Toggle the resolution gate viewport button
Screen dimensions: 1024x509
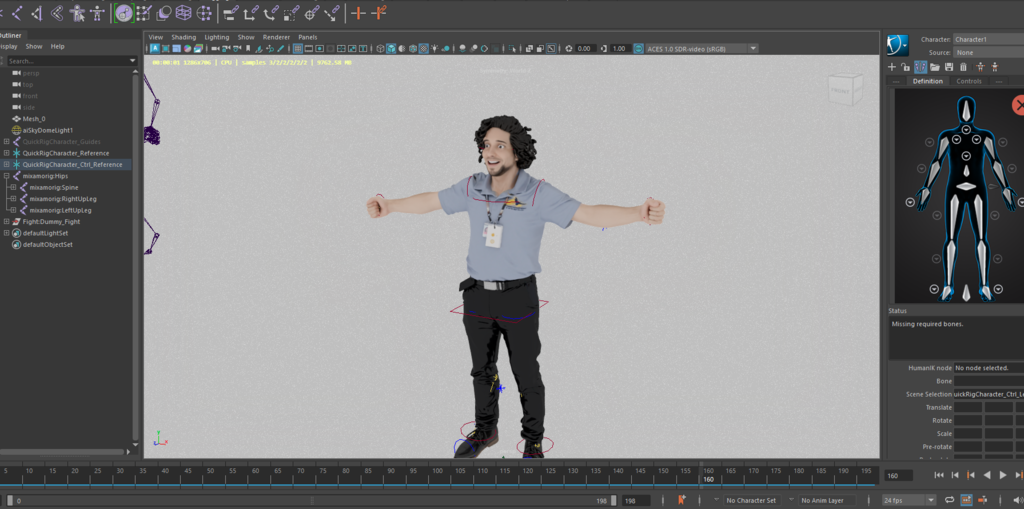[x=319, y=48]
